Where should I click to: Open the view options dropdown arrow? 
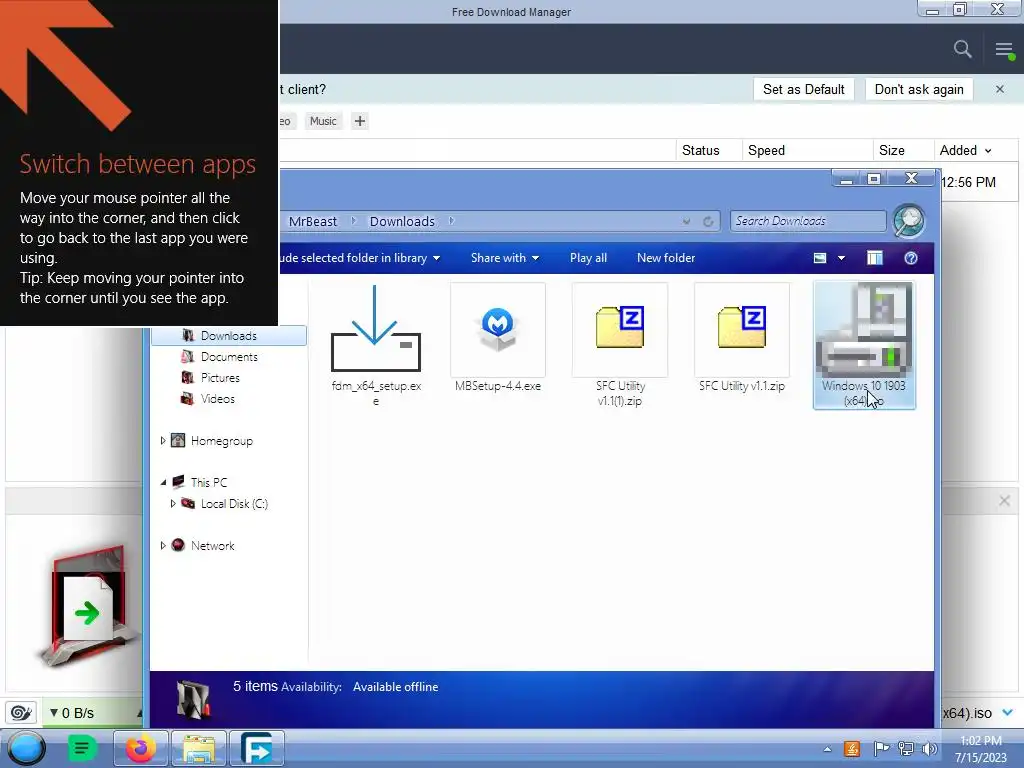(x=841, y=258)
